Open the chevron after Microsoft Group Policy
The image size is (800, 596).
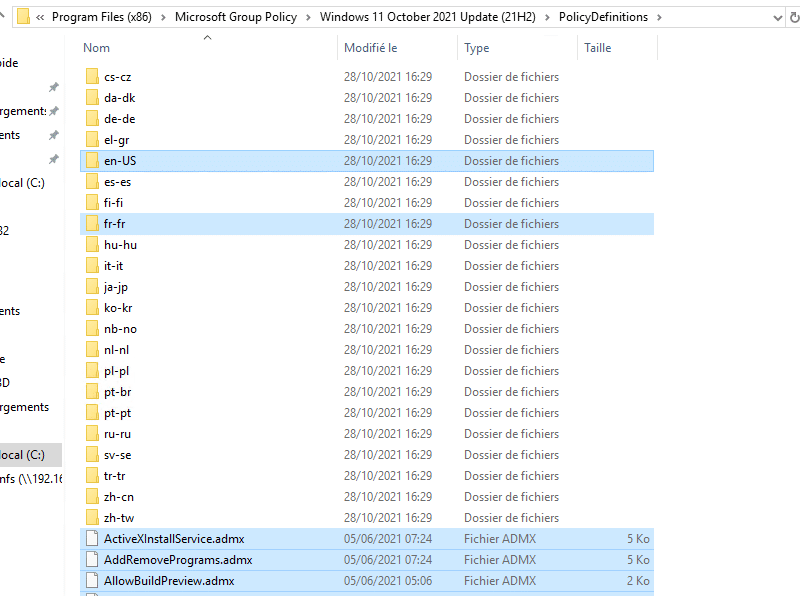309,17
